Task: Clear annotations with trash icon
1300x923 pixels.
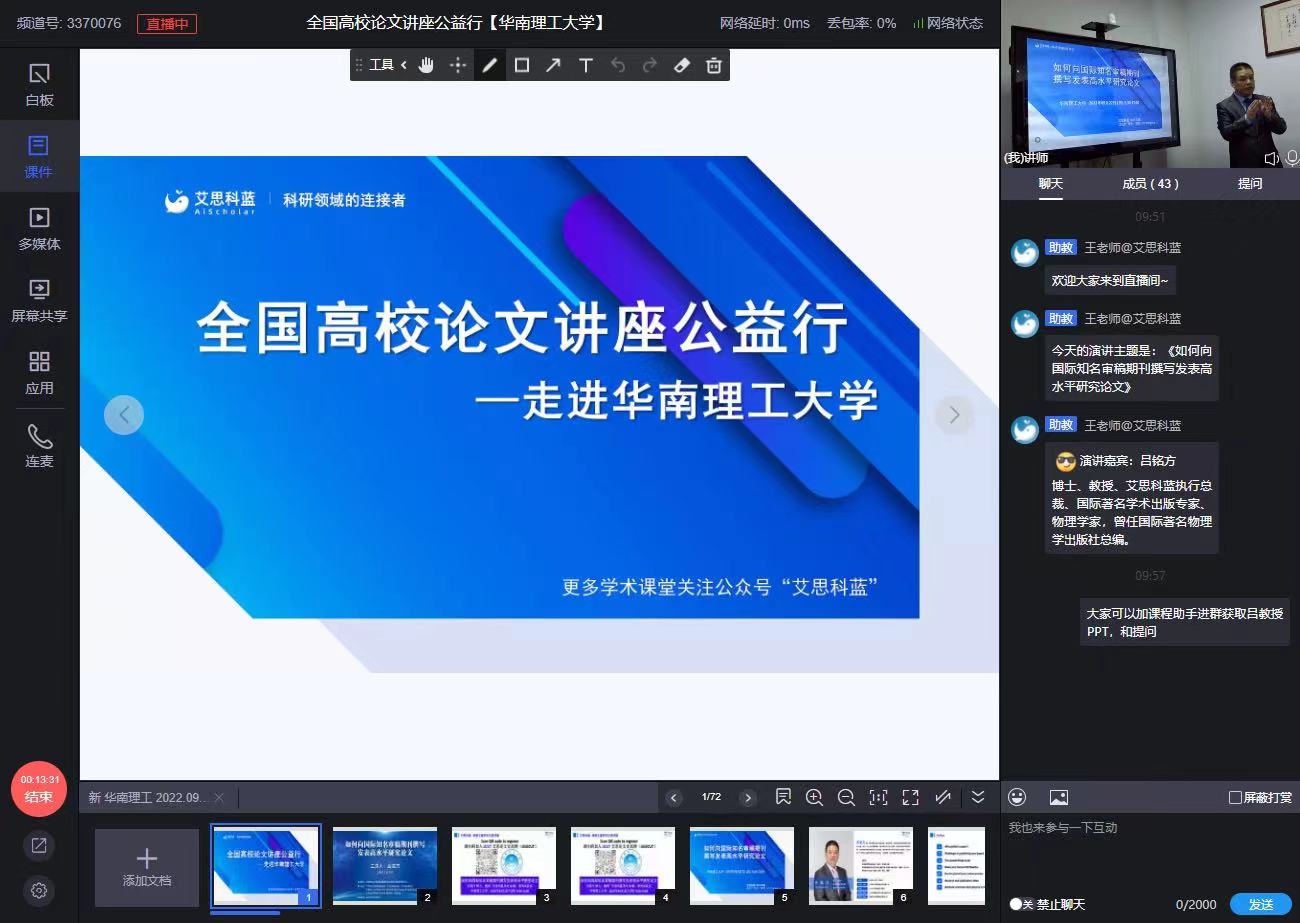Action: pos(714,65)
